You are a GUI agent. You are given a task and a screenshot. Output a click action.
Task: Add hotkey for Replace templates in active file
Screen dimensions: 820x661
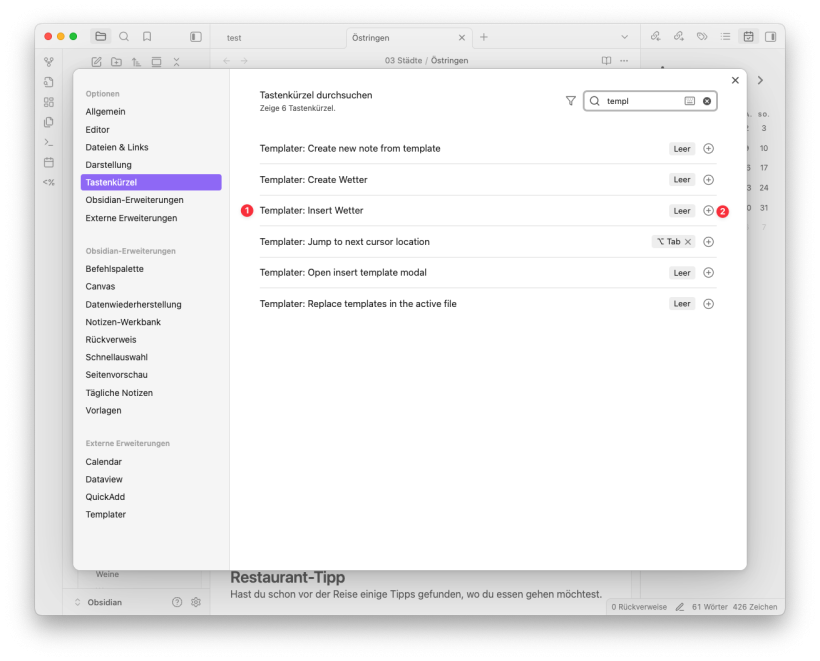tap(708, 304)
